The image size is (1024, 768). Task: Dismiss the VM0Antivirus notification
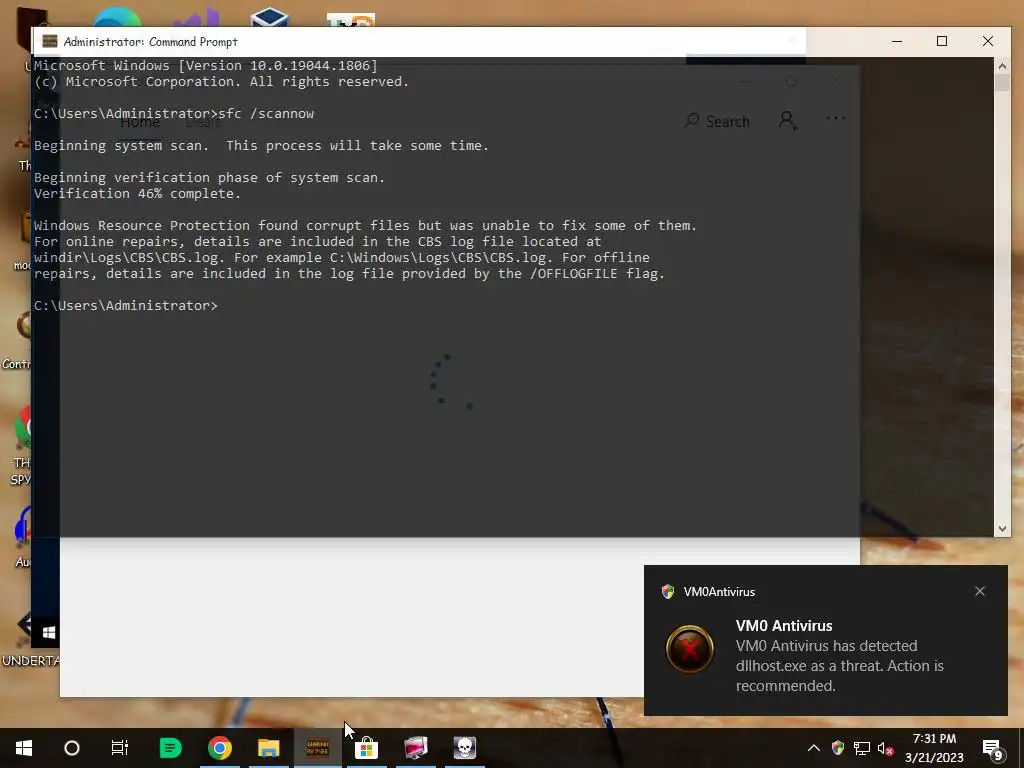pyautogui.click(x=980, y=591)
